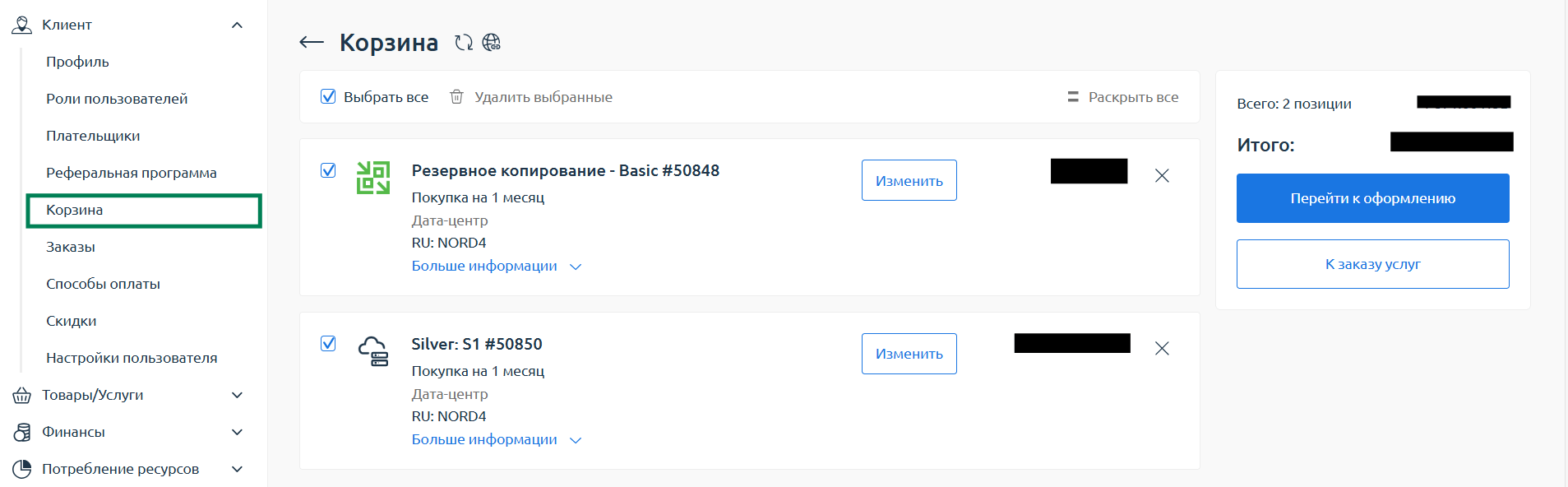This screenshot has height=487, width=1568.
Task: Click the Резервное копирование product icon
Action: (x=373, y=178)
